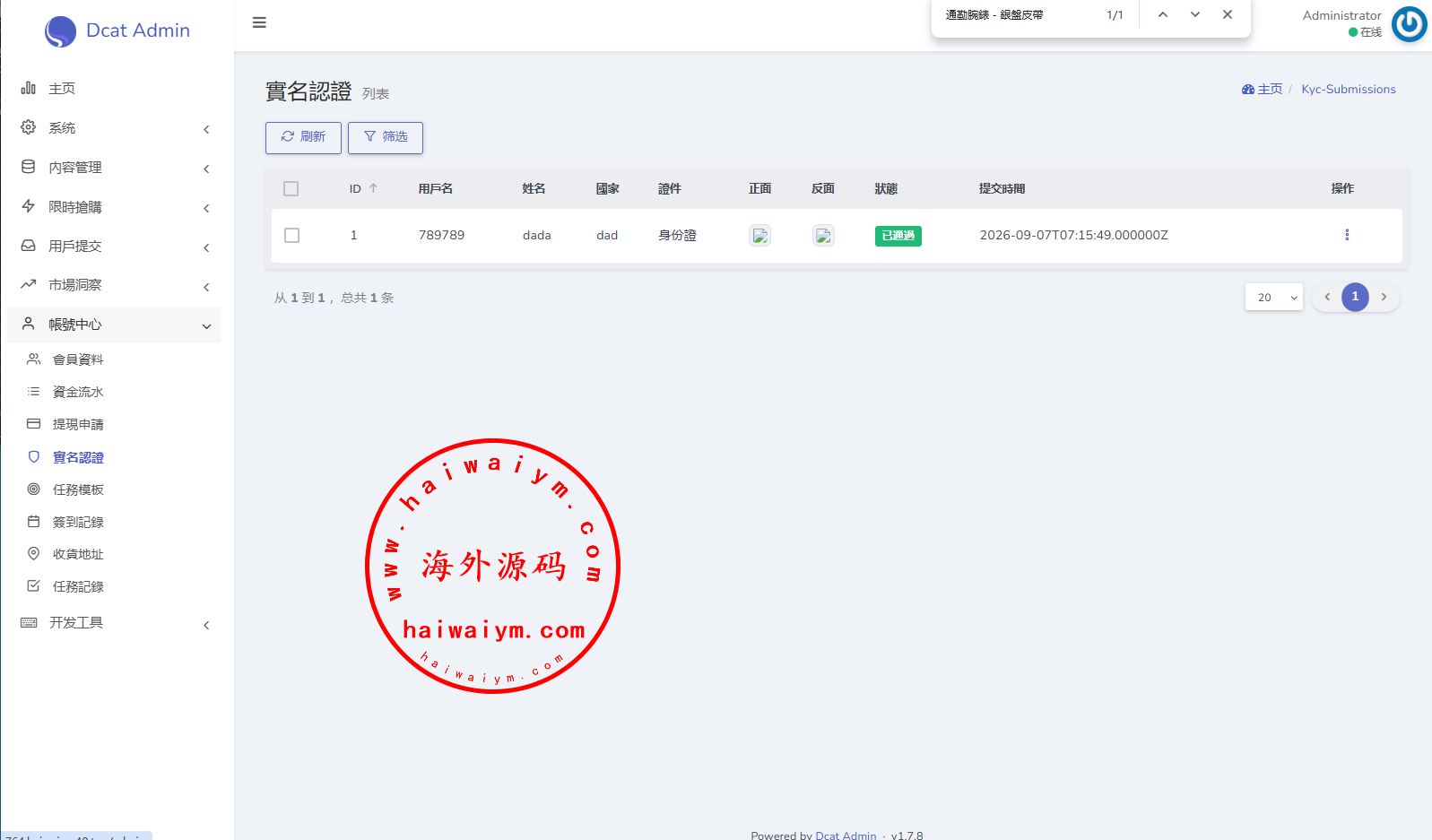Check the select-all checkbox in table header
The width and height of the screenshot is (1432, 840).
[291, 188]
